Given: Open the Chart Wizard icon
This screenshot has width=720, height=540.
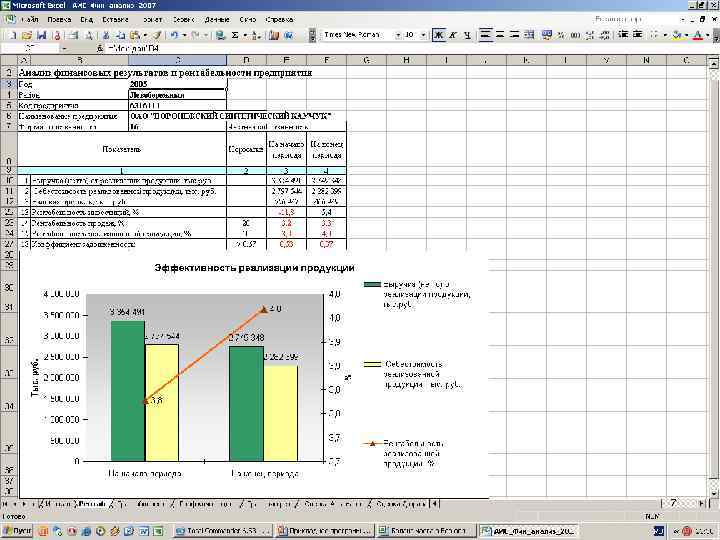Looking at the screenshot, I should (274, 35).
